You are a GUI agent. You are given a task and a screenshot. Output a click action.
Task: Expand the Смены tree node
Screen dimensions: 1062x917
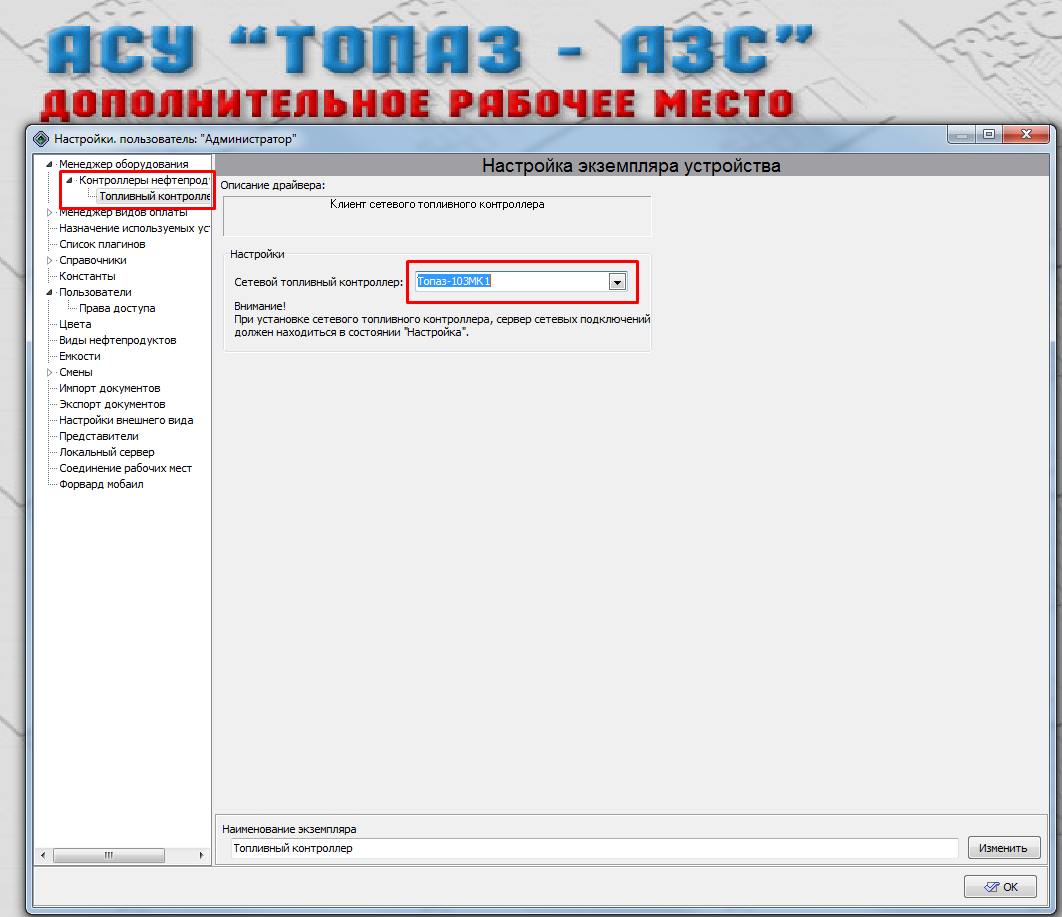click(49, 372)
